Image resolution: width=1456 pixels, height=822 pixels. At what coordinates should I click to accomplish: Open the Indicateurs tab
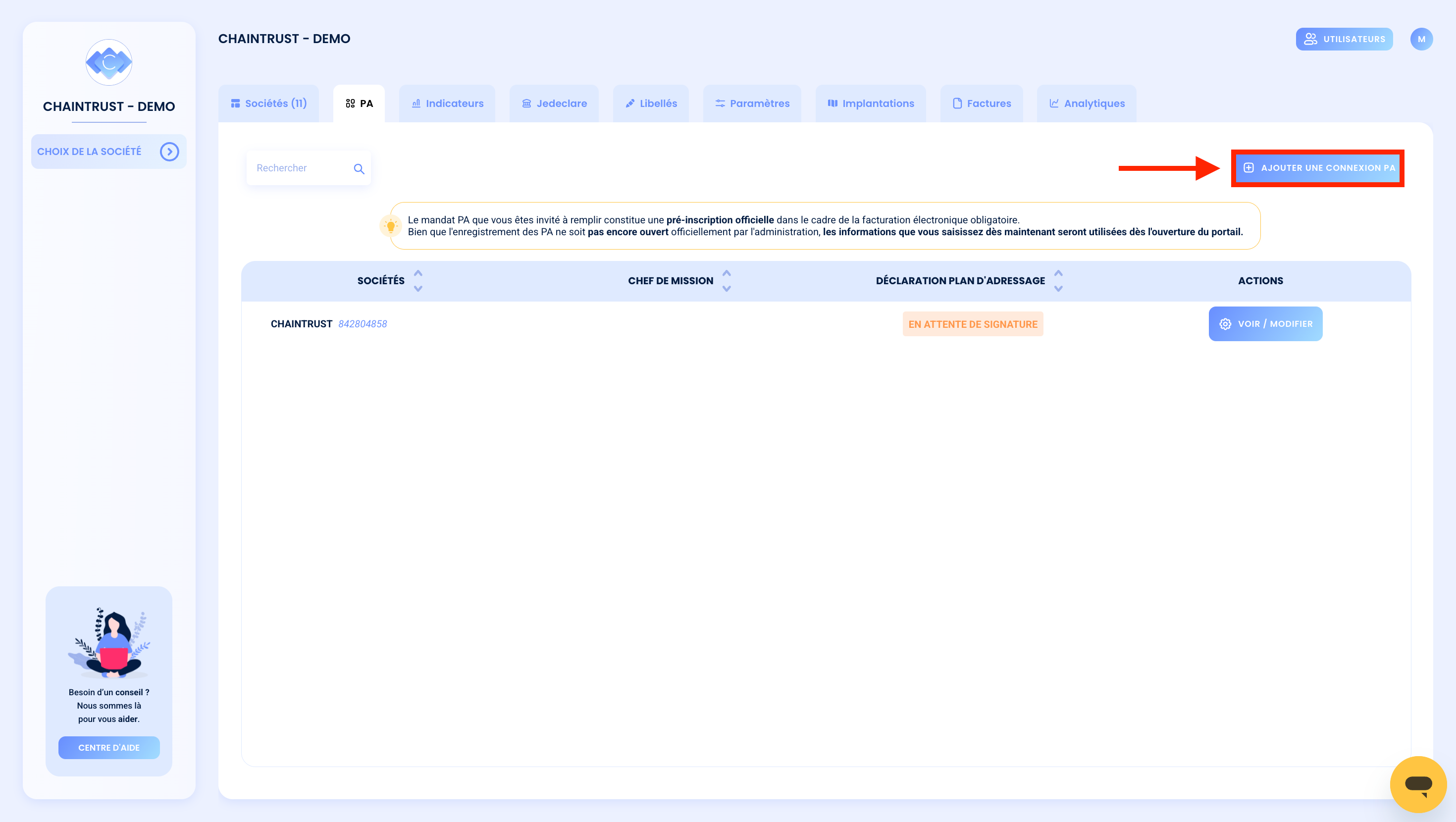coord(447,103)
